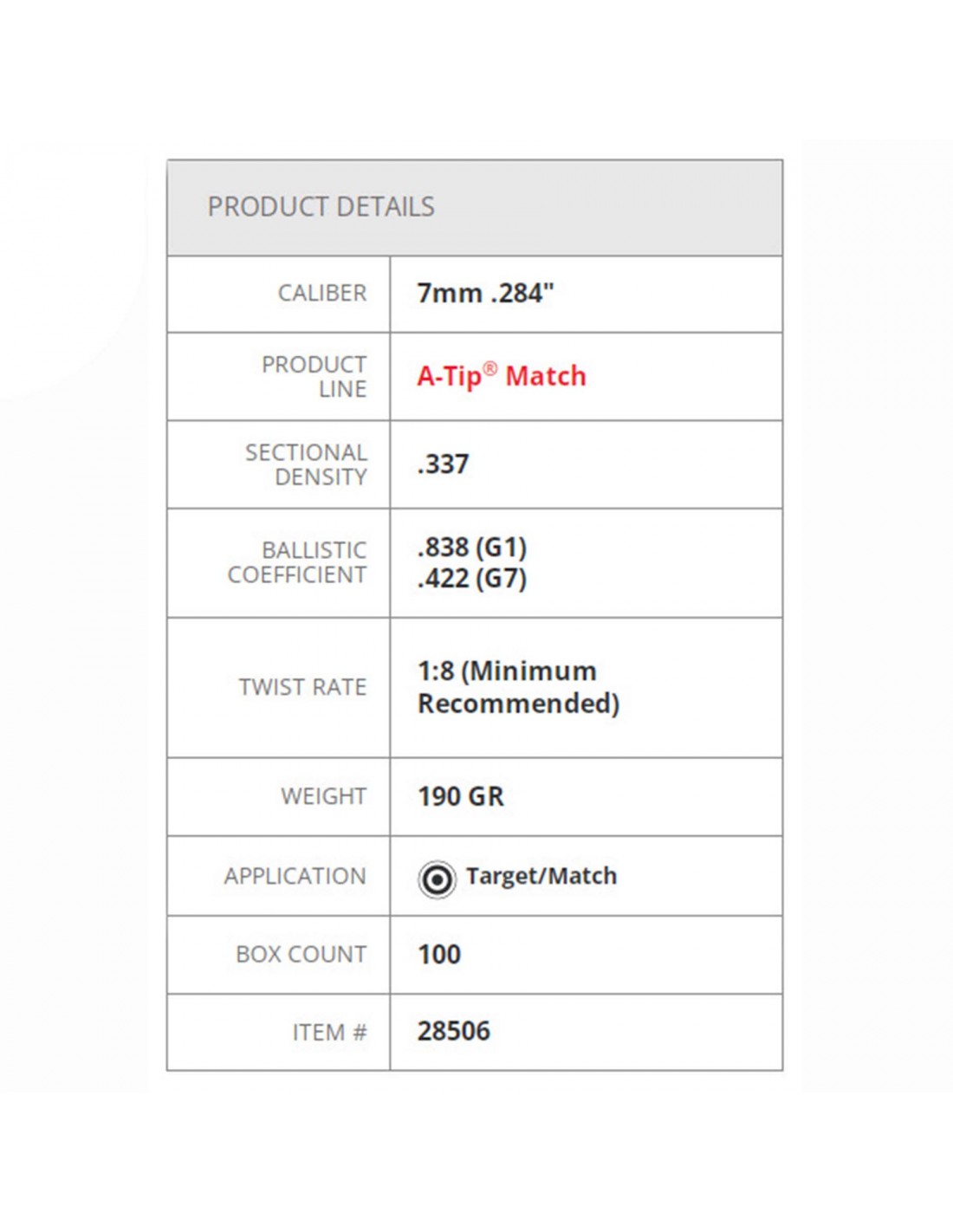Open the A-Tip Match product line link
953x1232 pixels.
[x=502, y=376]
